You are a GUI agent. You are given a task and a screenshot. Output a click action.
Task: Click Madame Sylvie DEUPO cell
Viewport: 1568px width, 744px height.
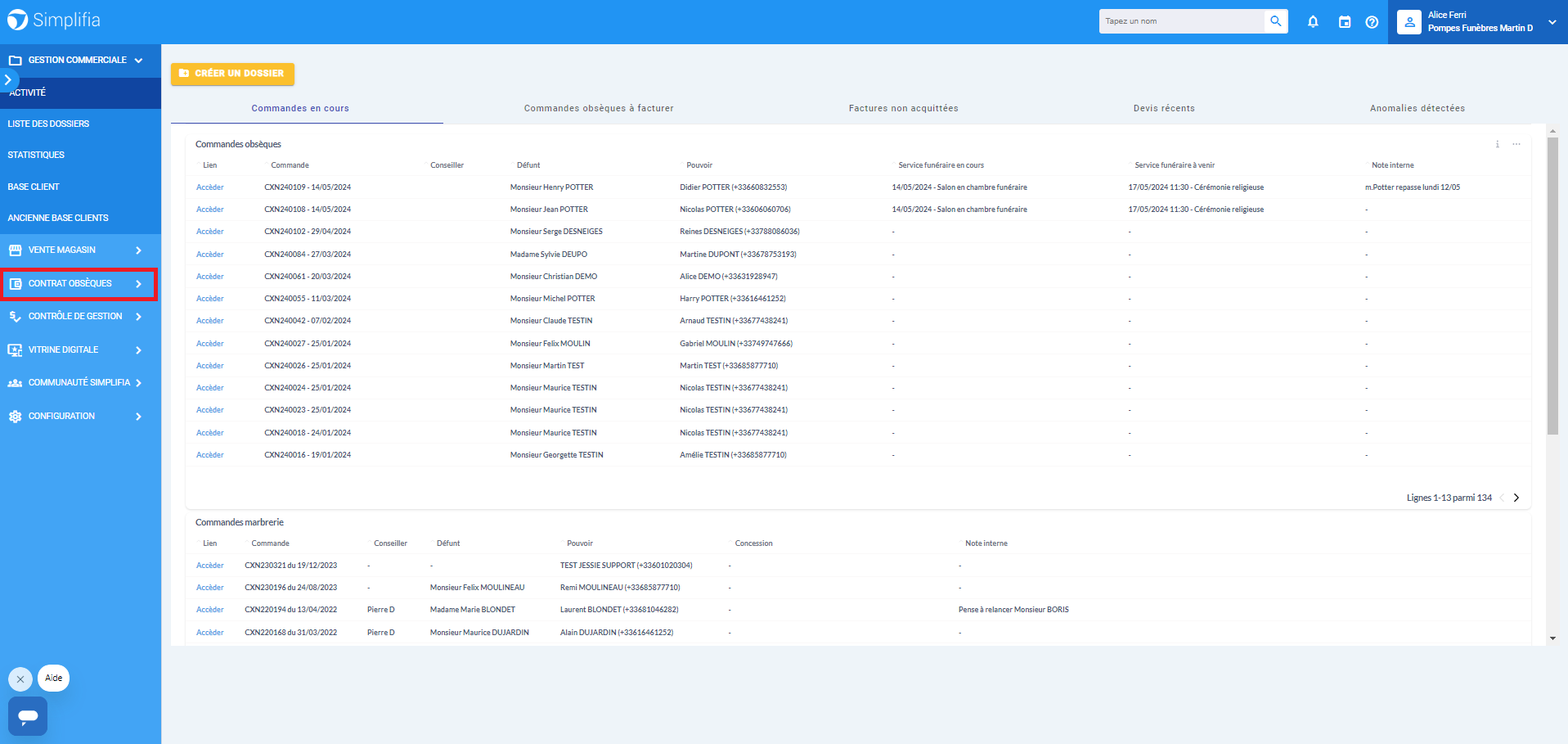549,255
